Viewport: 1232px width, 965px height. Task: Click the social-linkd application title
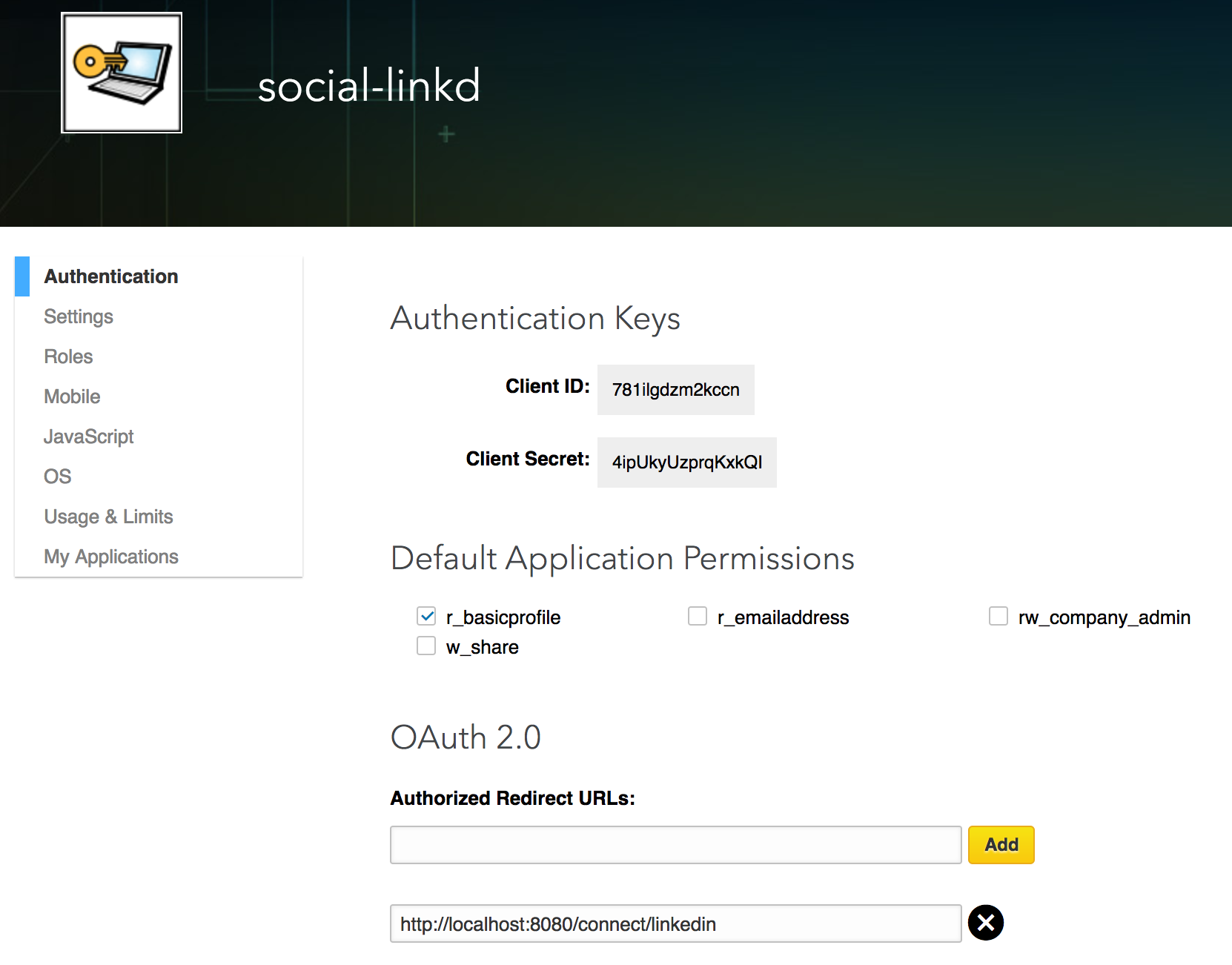tap(369, 85)
